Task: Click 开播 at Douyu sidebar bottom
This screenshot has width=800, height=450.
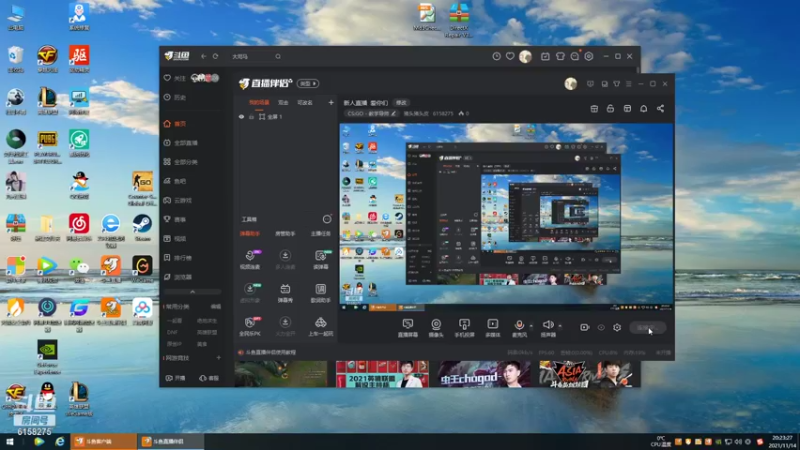Action: click(x=176, y=378)
